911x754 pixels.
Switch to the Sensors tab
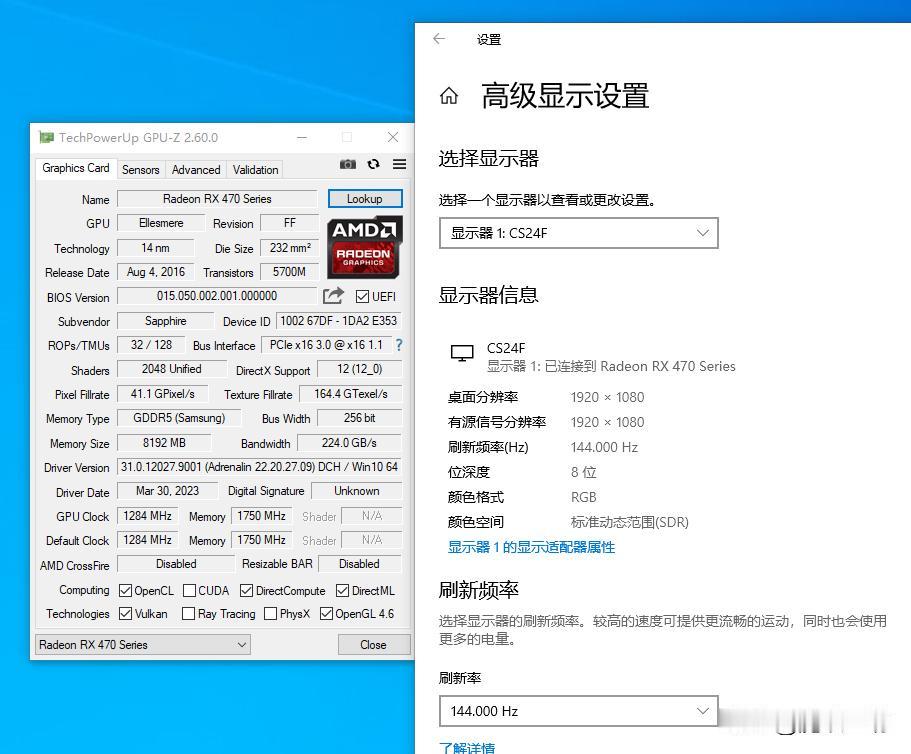pyautogui.click(x=141, y=170)
